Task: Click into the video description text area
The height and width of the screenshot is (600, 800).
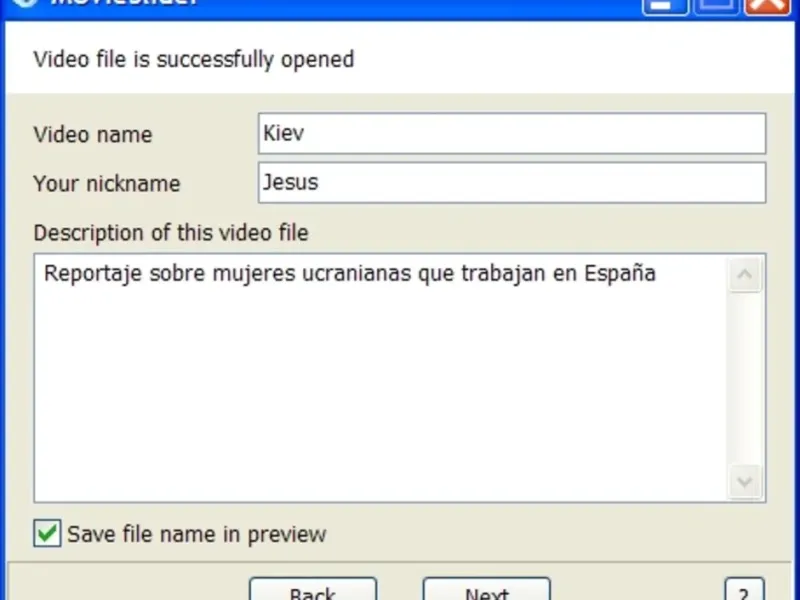Action: tap(381, 378)
